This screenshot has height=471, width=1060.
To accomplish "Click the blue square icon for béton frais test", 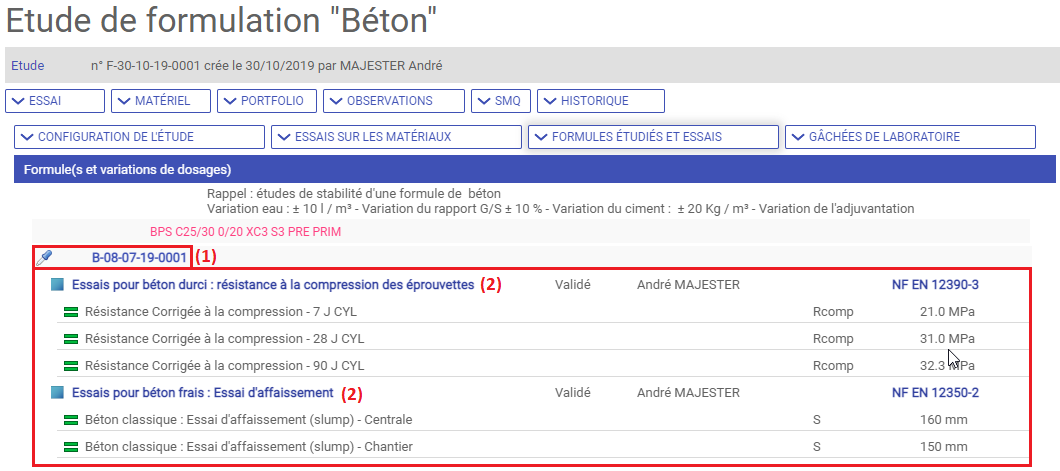I will coord(57,393).
